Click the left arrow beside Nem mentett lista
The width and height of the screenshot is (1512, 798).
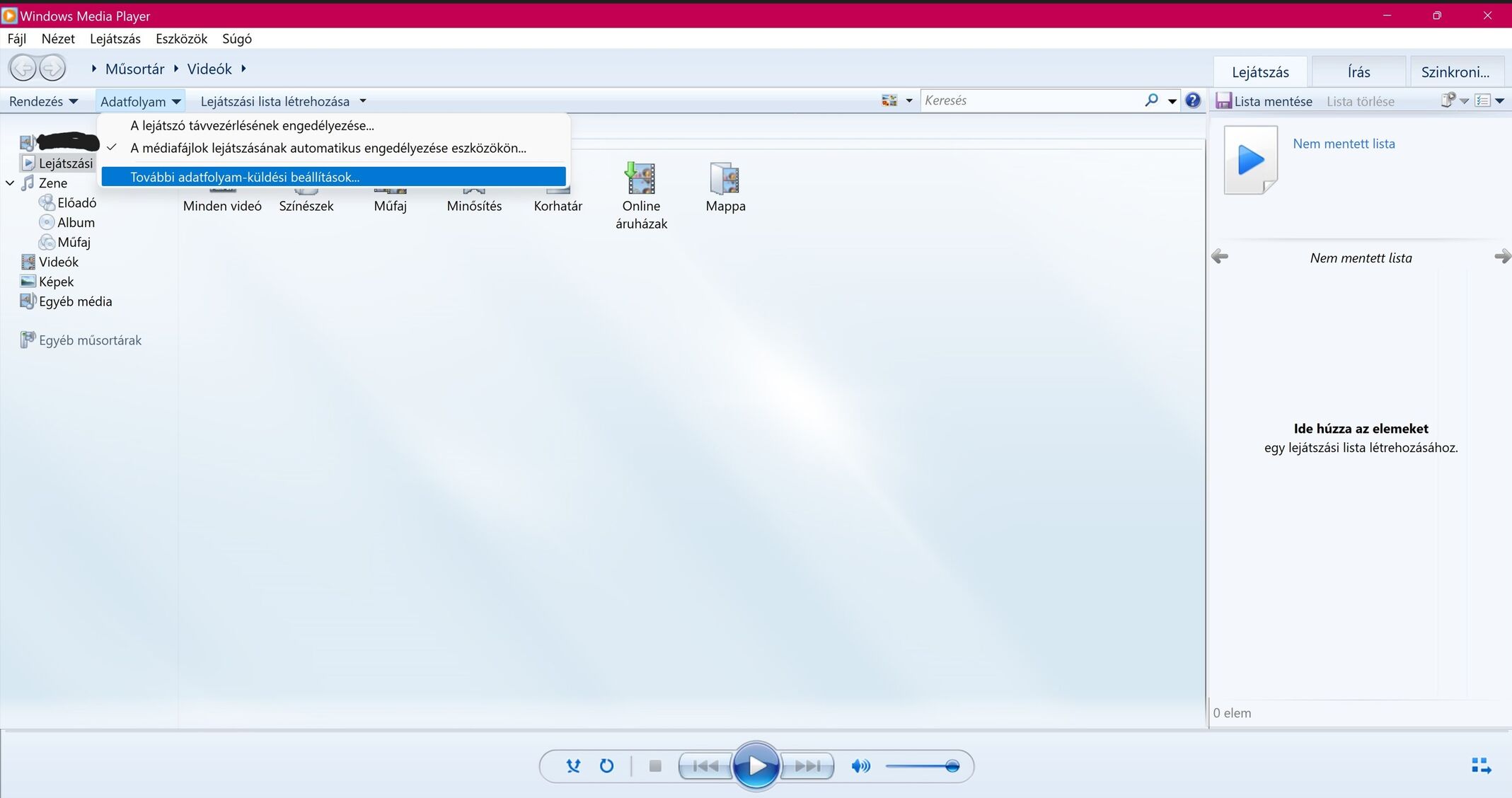click(1220, 257)
